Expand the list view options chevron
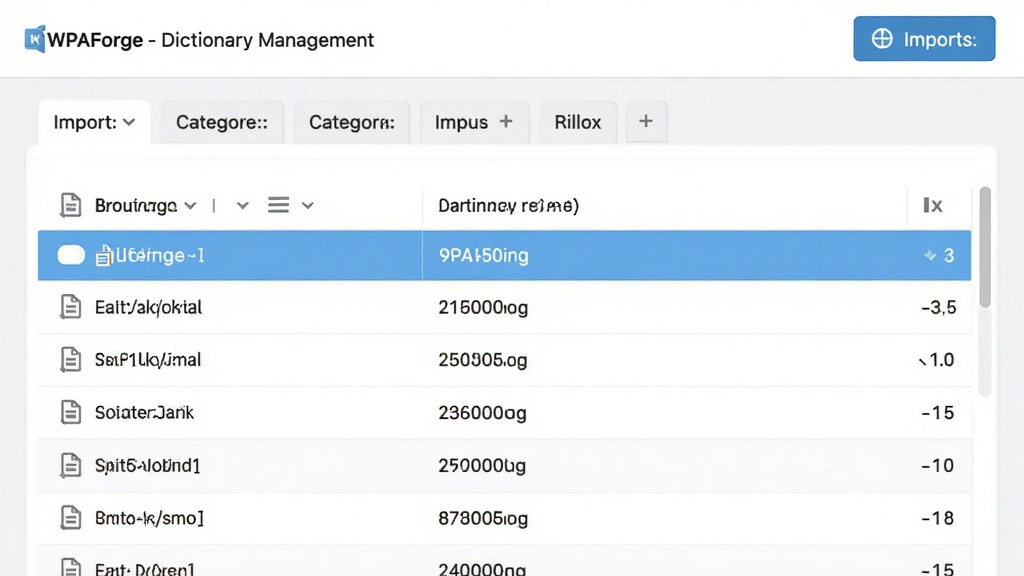The width and height of the screenshot is (1024, 576). (x=308, y=206)
